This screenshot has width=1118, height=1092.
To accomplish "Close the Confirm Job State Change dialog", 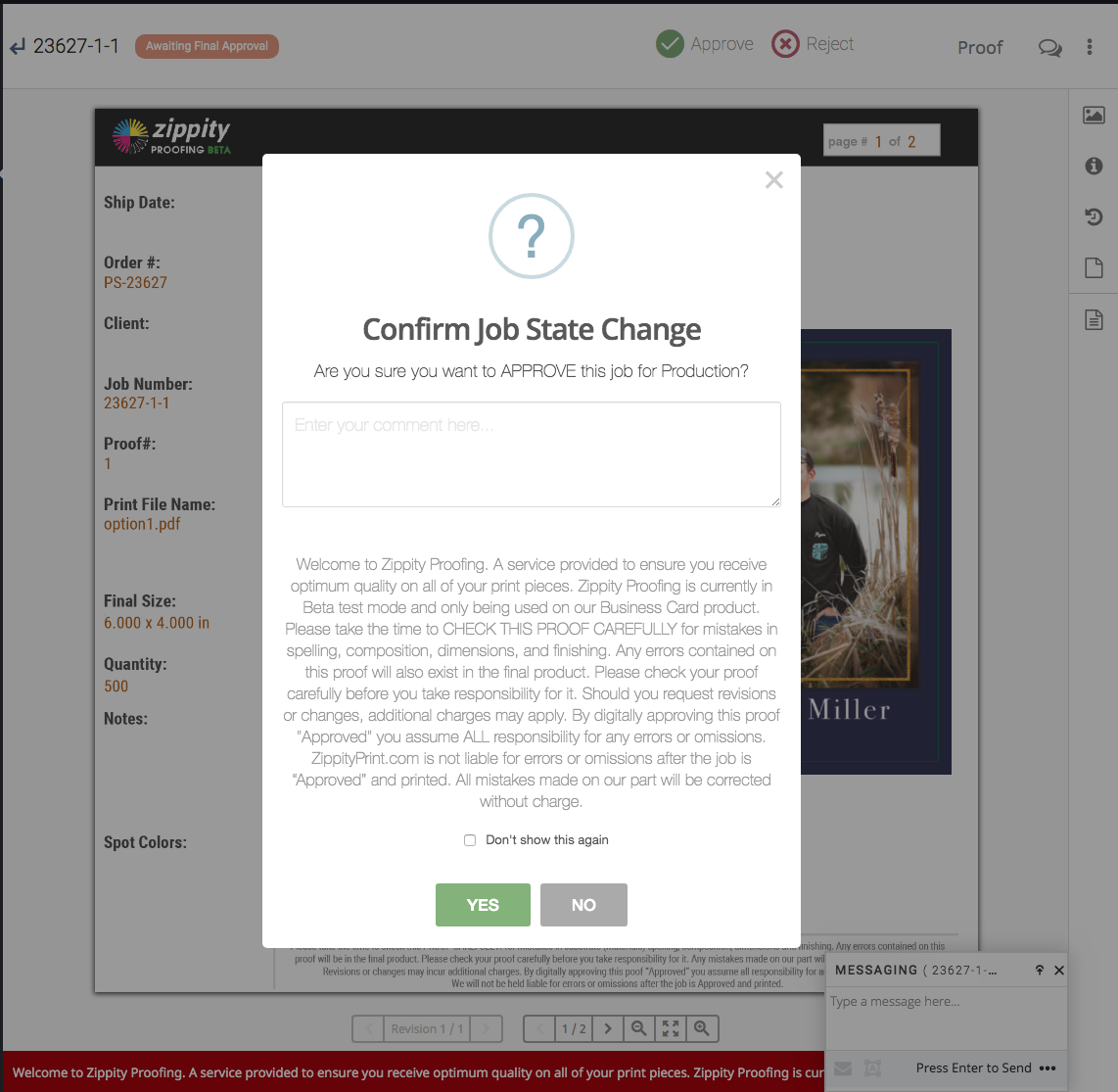I will [773, 180].
